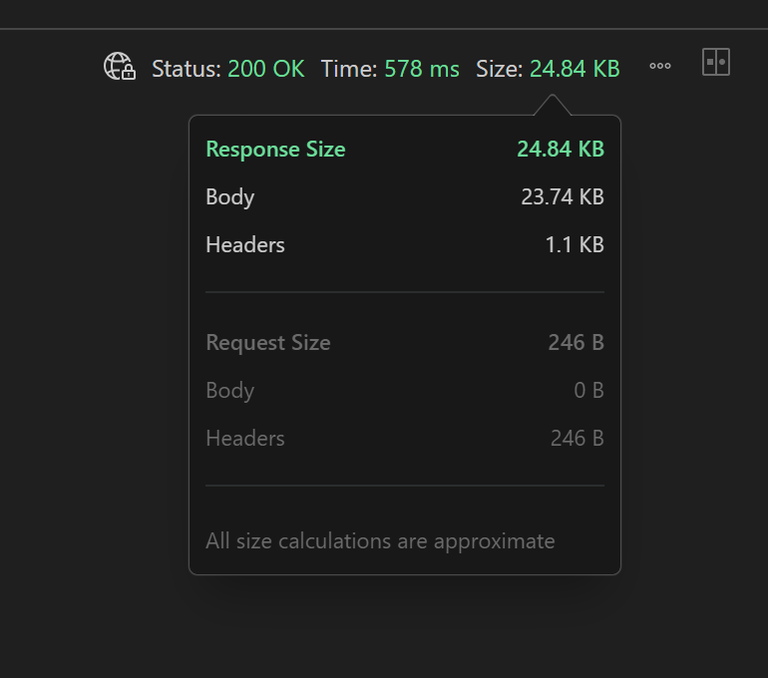This screenshot has width=768, height=678.
Task: Click the Headers row under Request Size
Action: [245, 438]
